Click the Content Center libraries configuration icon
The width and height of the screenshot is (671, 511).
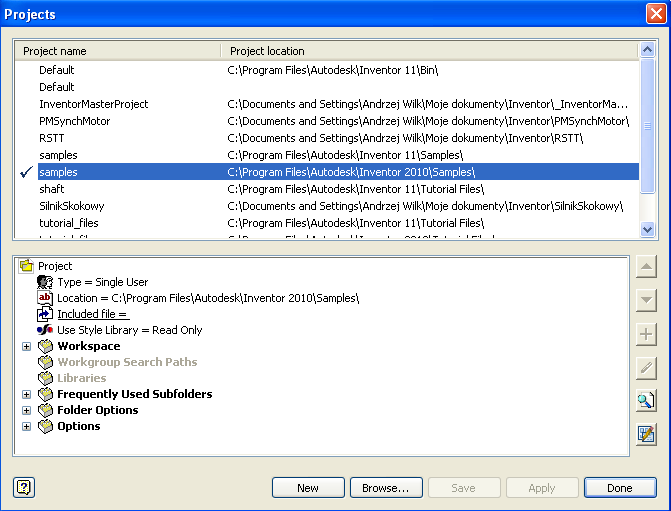pos(646,434)
